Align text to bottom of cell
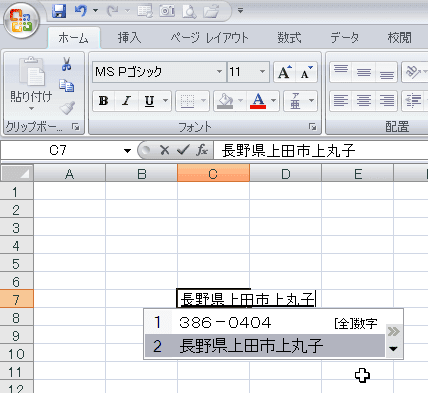This screenshot has height=393, width=428. point(386,72)
